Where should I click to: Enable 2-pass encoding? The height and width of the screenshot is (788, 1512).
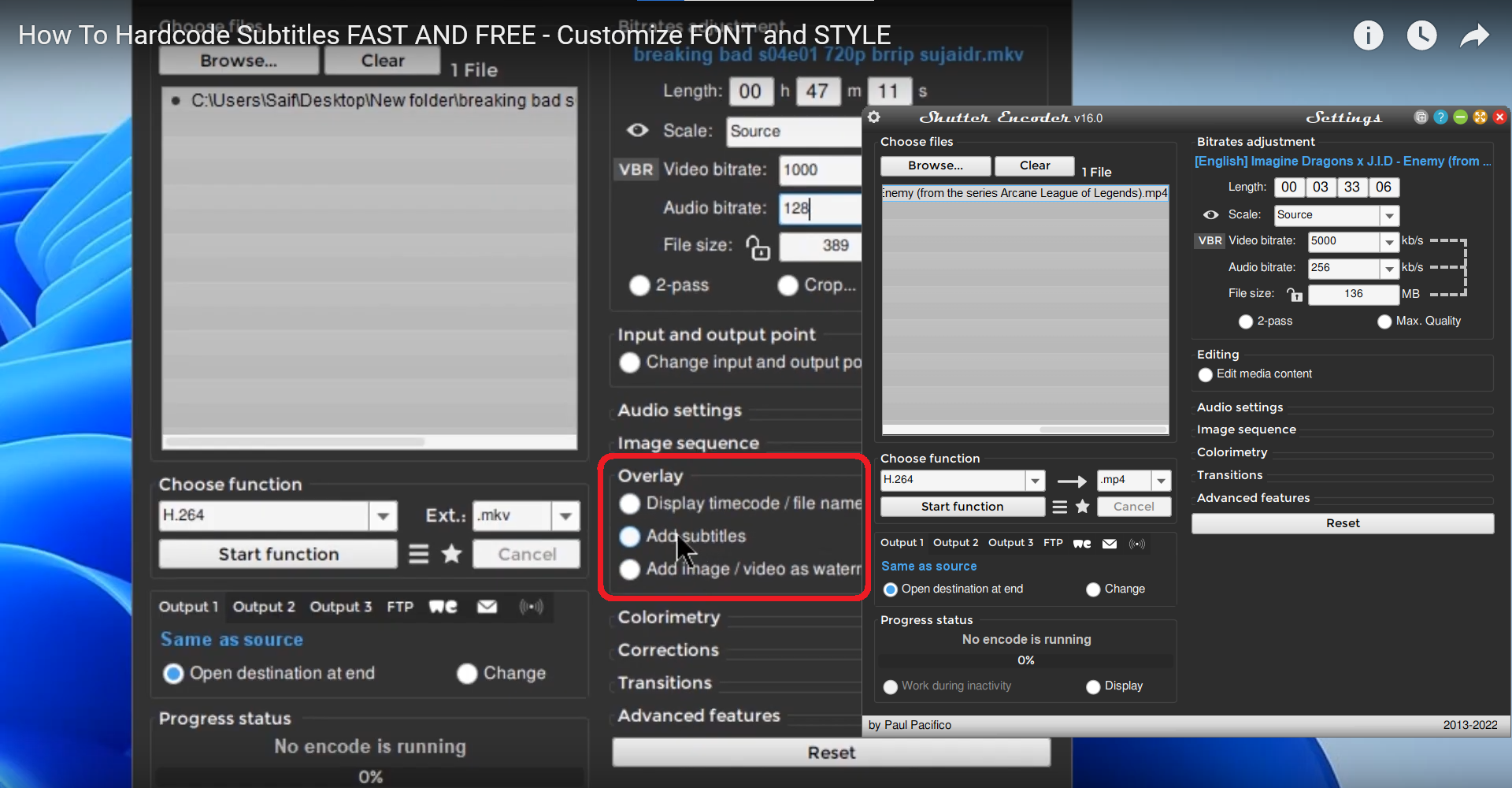click(x=1246, y=322)
